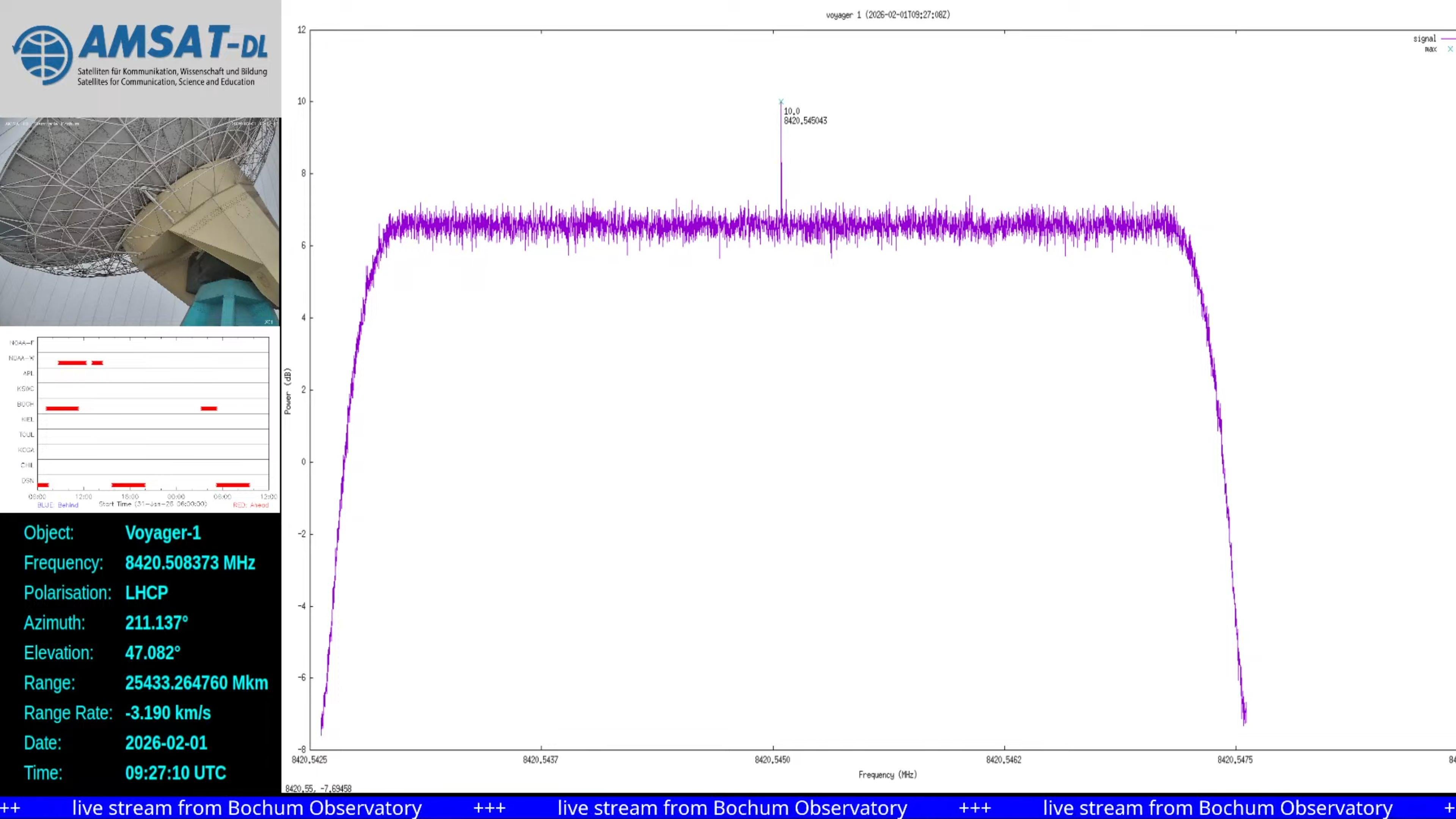Click the 'Frequency (MHz)' axis label
This screenshot has width=1456, height=819.
click(887, 775)
